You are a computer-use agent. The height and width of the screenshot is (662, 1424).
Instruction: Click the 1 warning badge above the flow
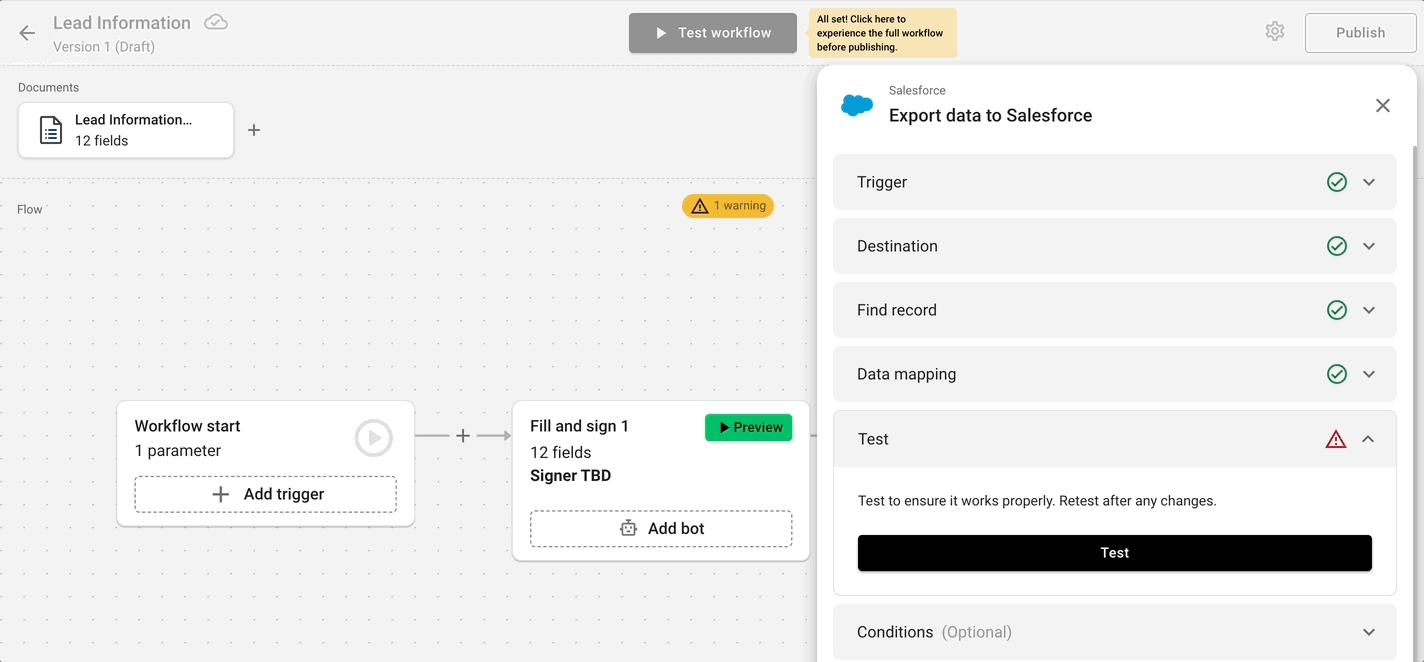click(727, 206)
